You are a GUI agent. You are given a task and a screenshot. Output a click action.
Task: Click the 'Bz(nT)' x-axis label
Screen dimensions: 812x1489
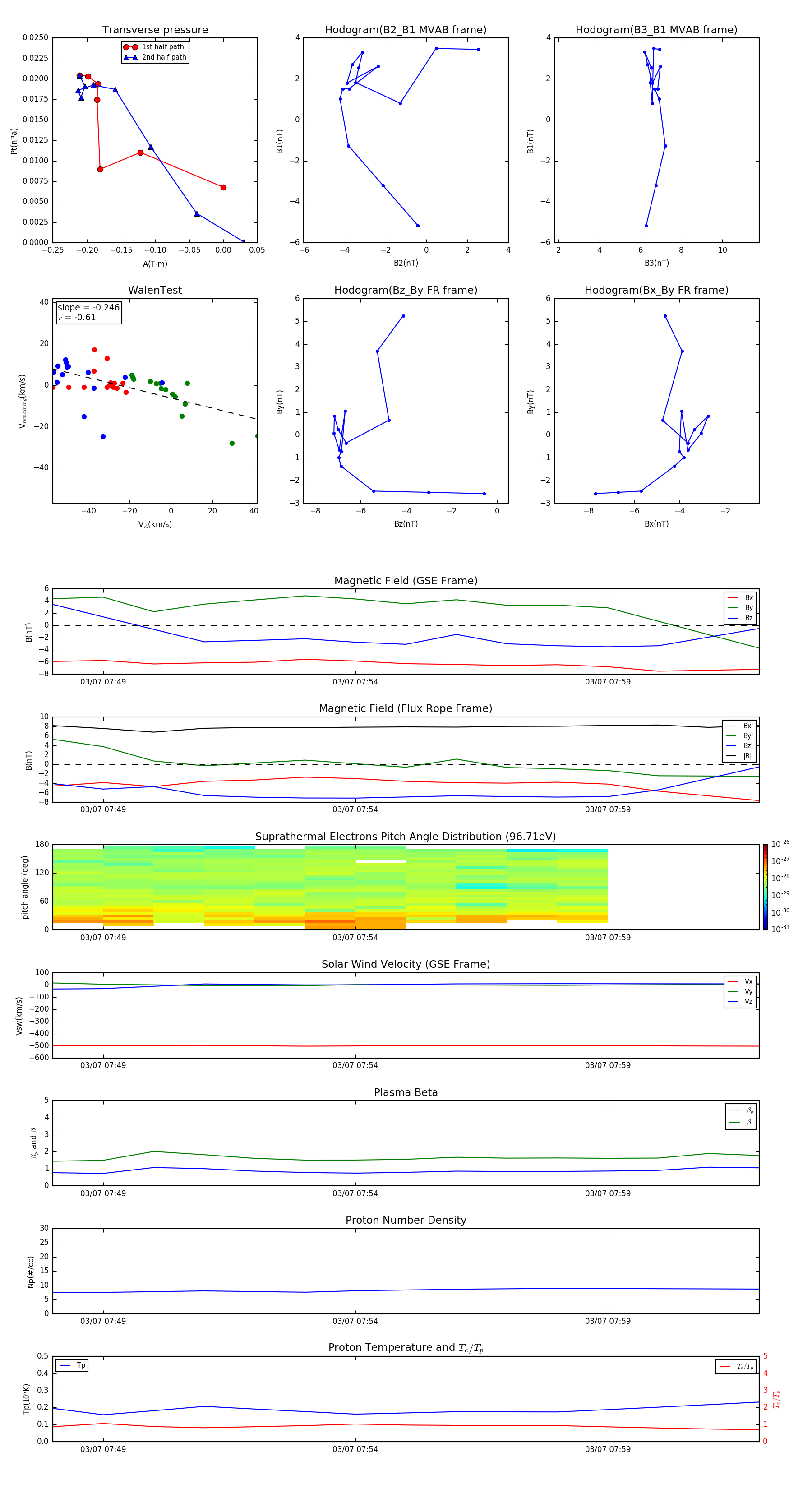click(x=406, y=524)
